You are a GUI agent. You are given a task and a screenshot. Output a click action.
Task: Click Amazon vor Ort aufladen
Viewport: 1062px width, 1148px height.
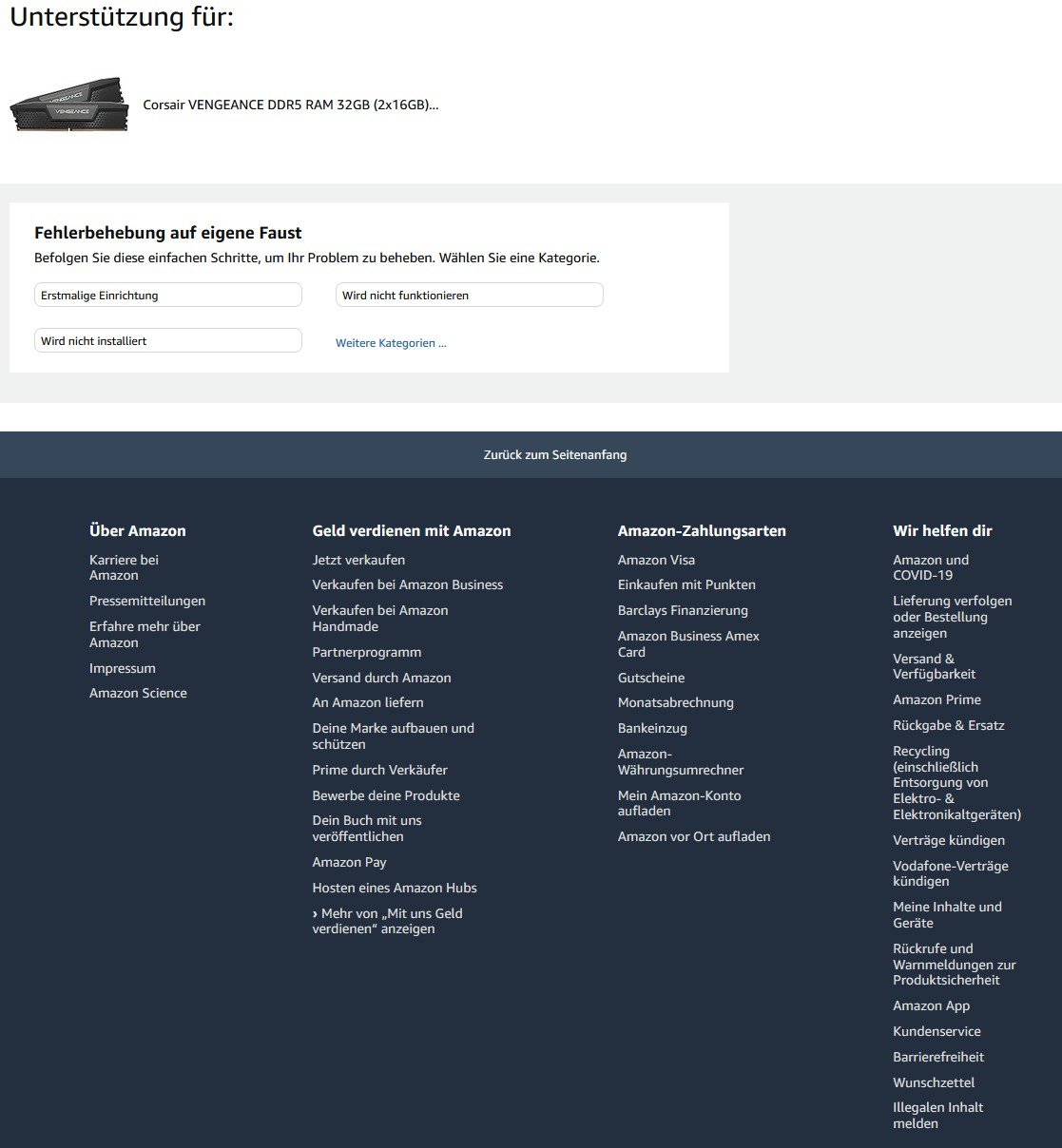pos(694,836)
